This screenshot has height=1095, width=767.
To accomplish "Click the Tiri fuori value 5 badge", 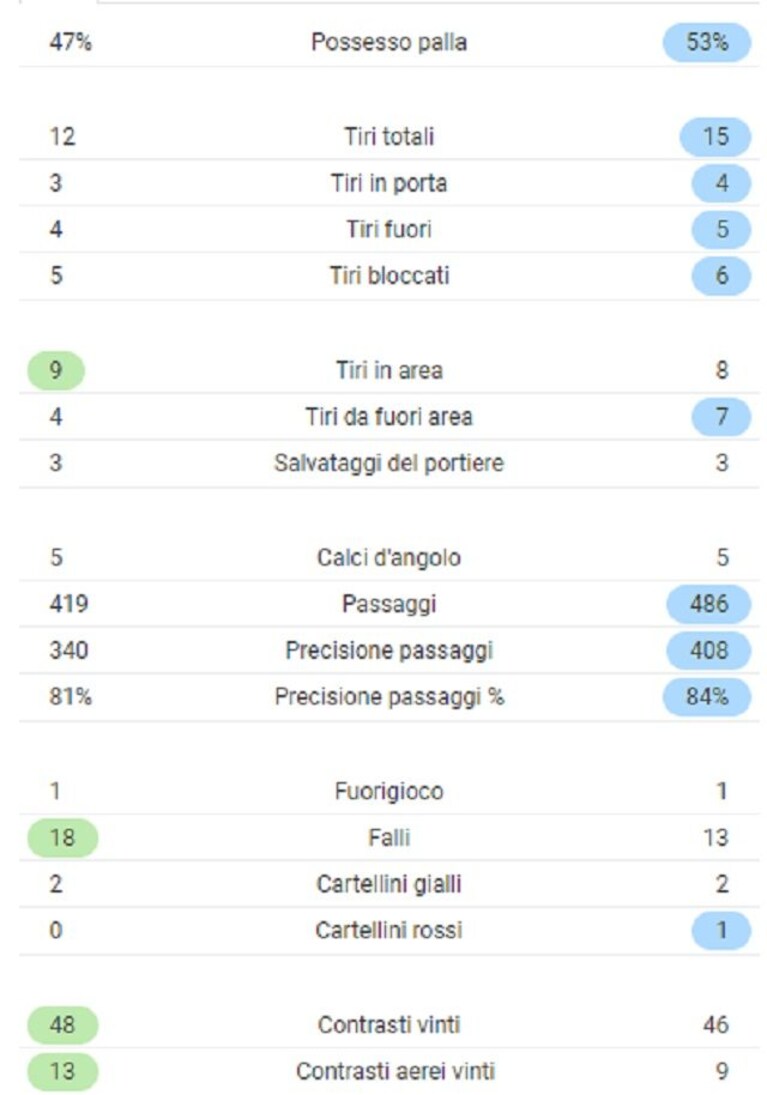I will pyautogui.click(x=721, y=230).
